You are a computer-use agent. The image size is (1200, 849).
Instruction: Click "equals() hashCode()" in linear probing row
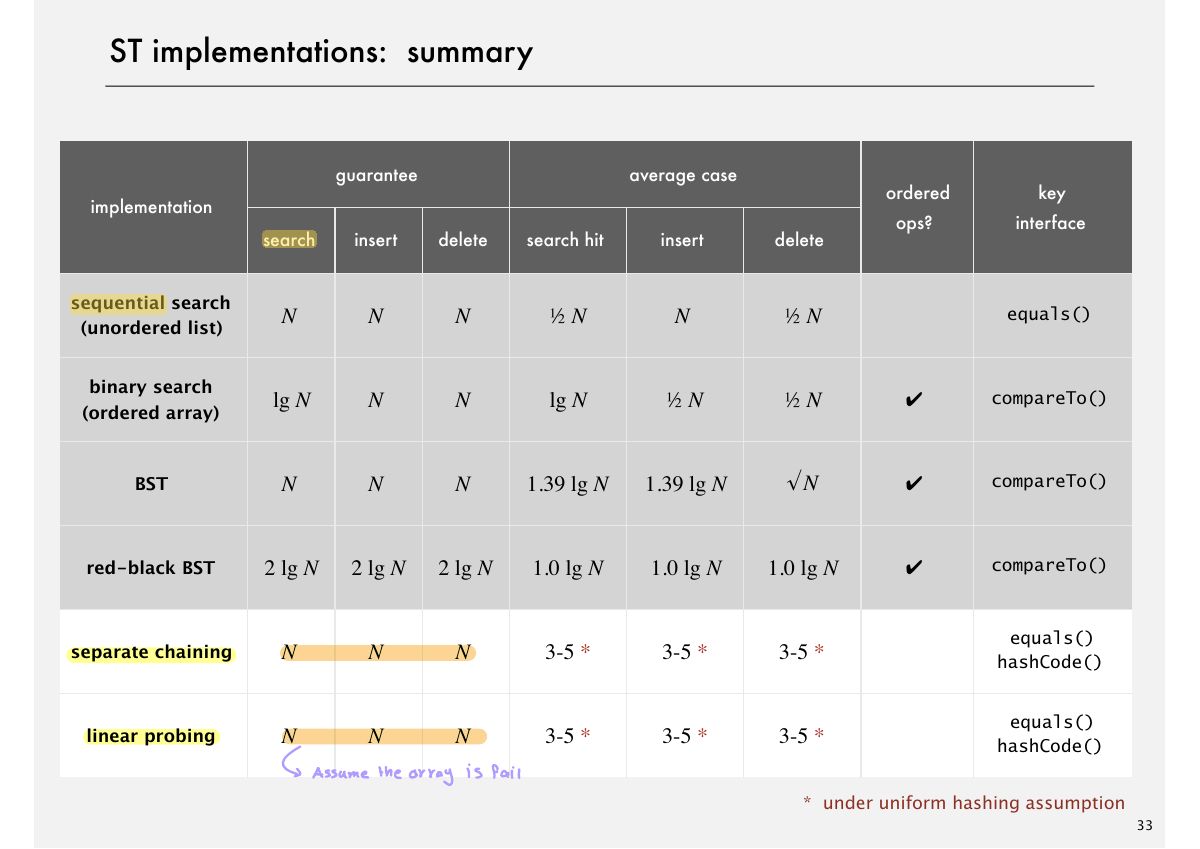point(1049,734)
